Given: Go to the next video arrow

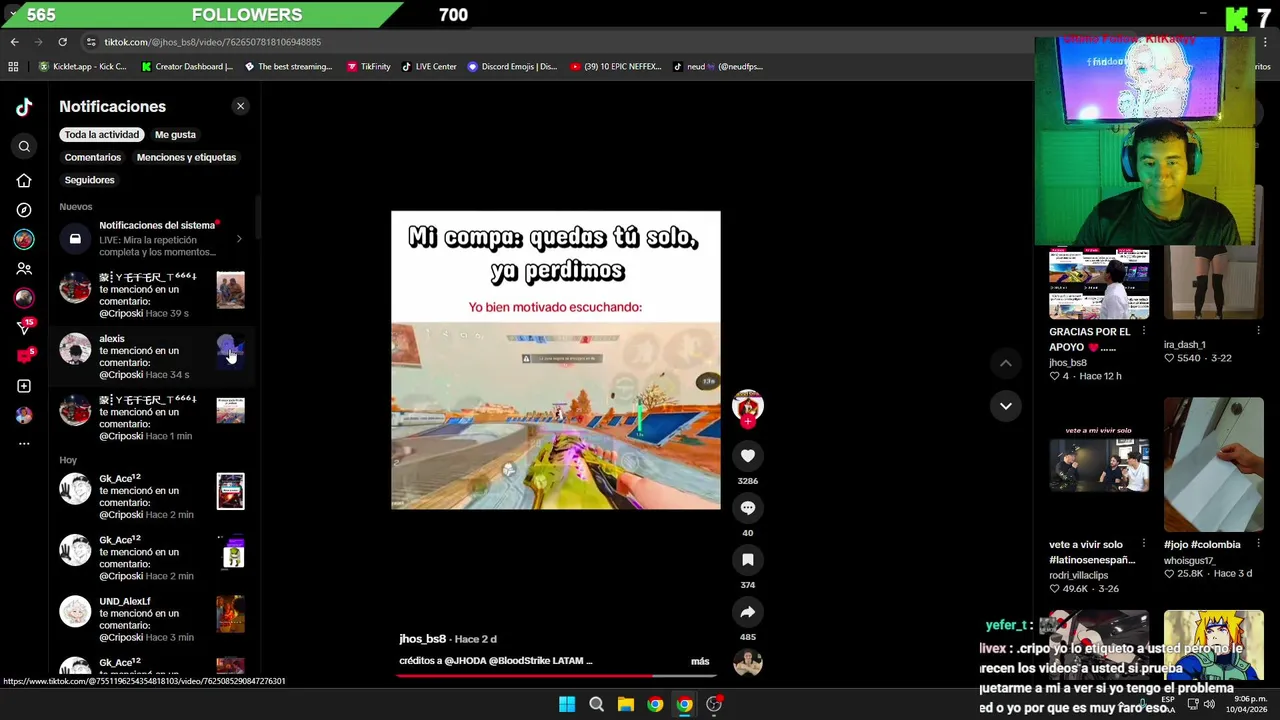Looking at the screenshot, I should 1006,405.
